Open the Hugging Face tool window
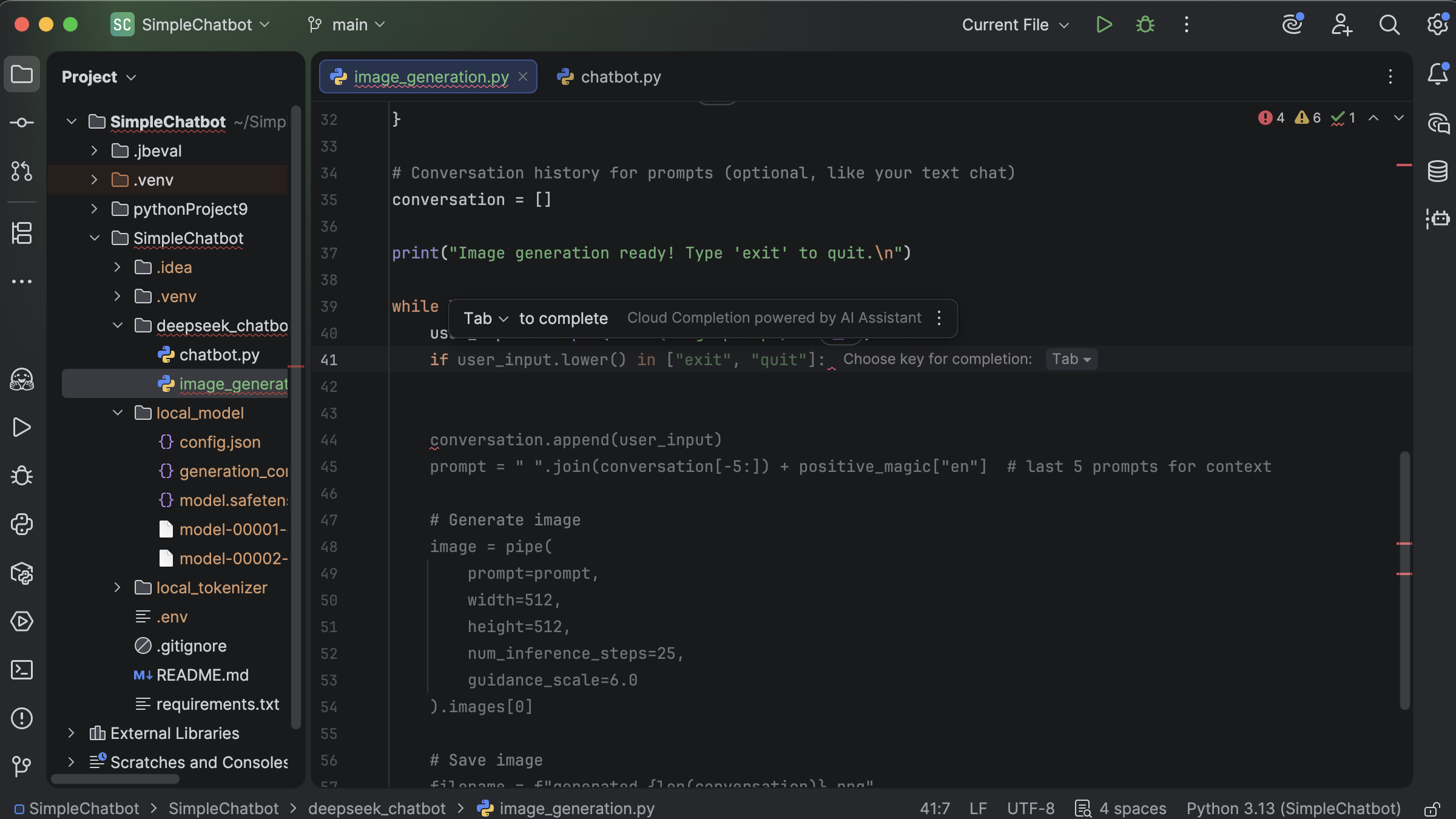Viewport: 1456px width, 819px height. [22, 380]
